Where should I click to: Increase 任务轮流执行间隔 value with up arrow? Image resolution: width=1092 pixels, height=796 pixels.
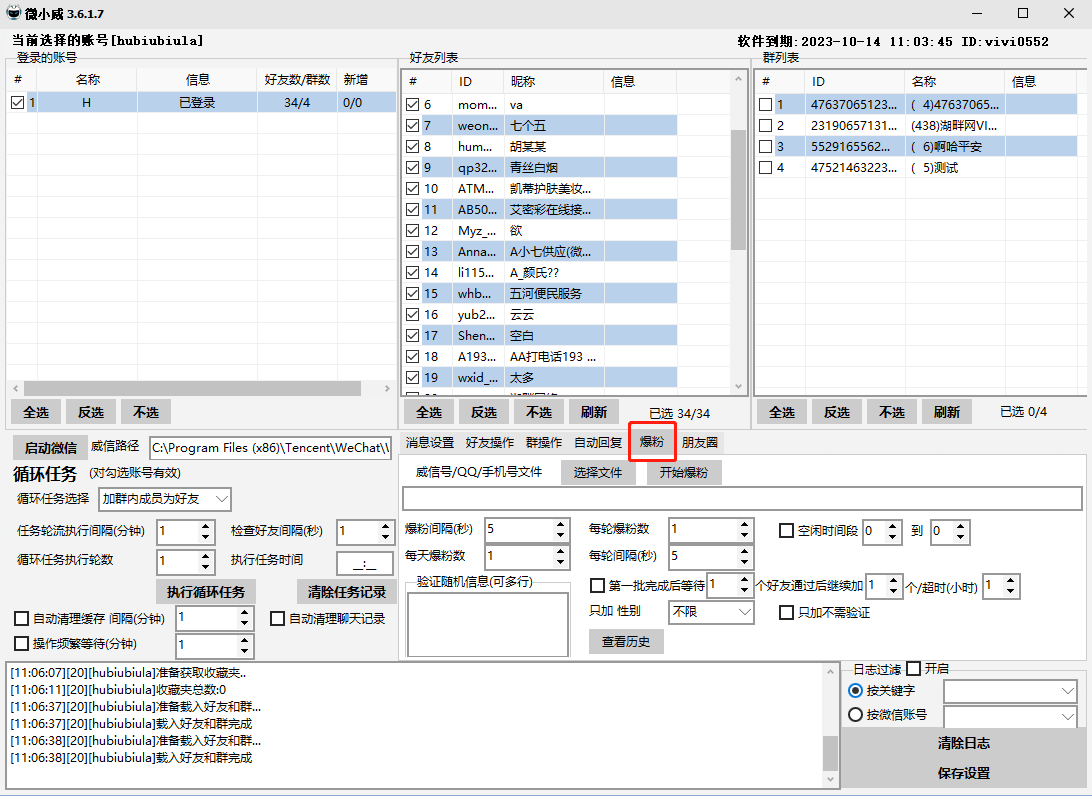pos(206,526)
